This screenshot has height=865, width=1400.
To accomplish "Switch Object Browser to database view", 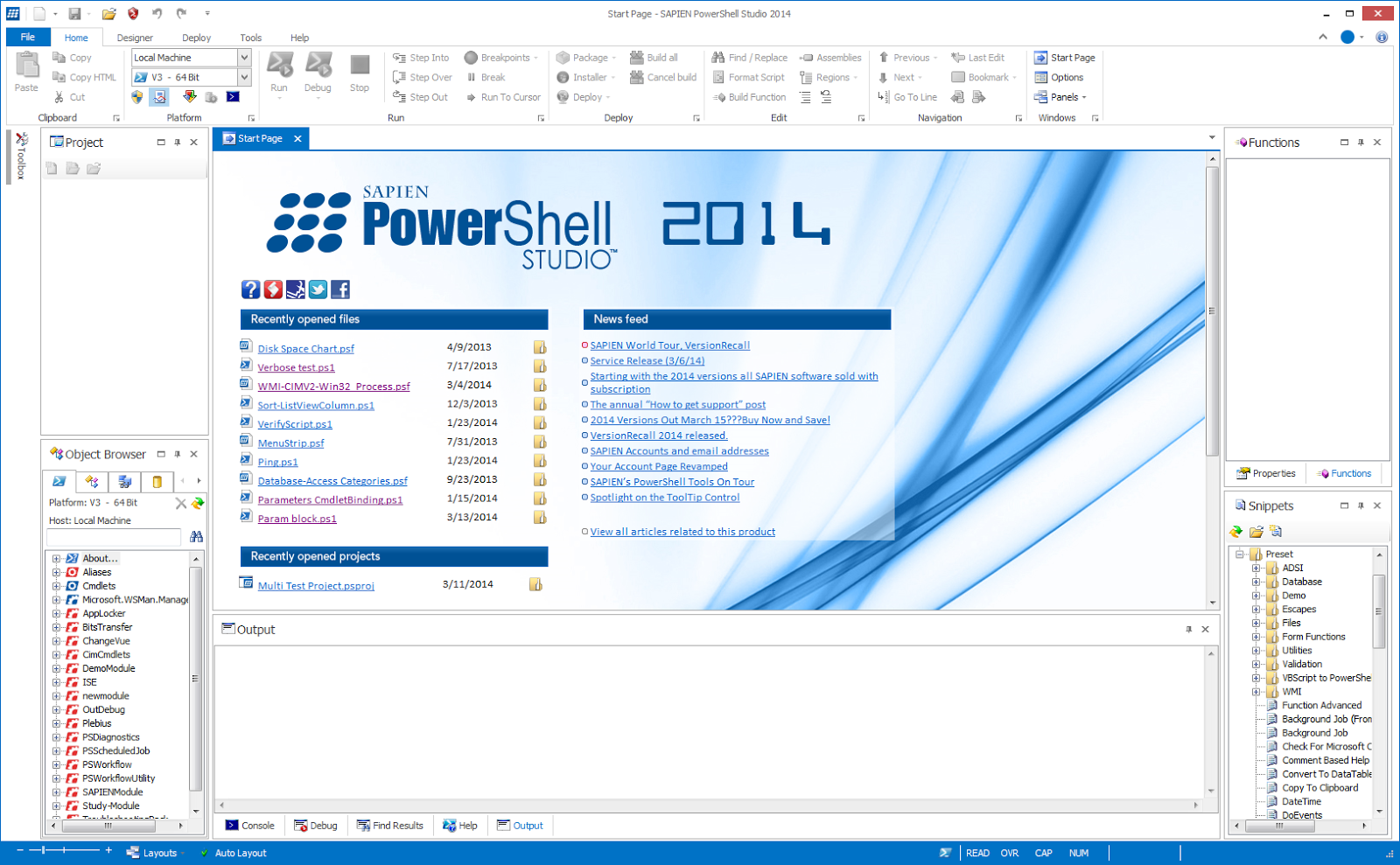I will pyautogui.click(x=157, y=481).
